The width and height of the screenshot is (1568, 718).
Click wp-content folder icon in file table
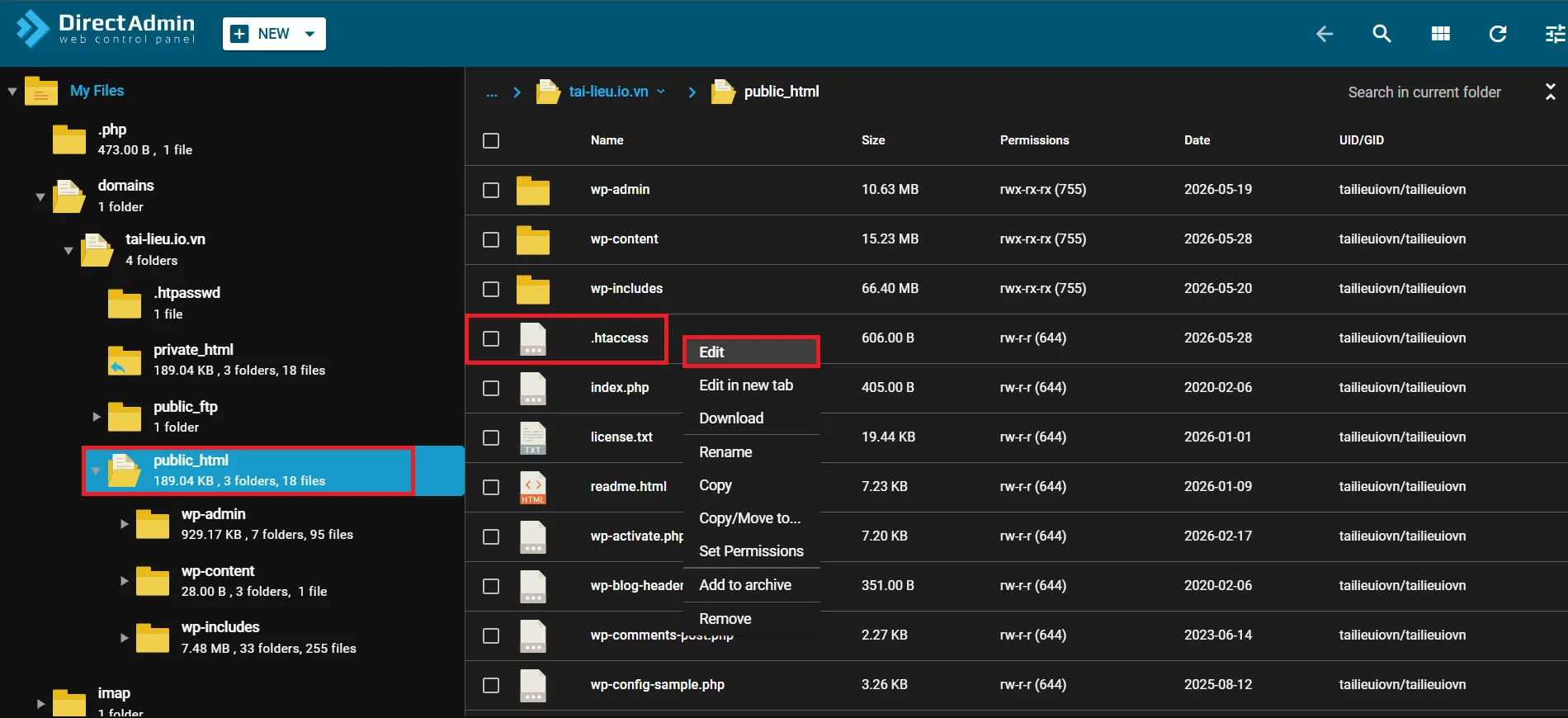tap(533, 240)
